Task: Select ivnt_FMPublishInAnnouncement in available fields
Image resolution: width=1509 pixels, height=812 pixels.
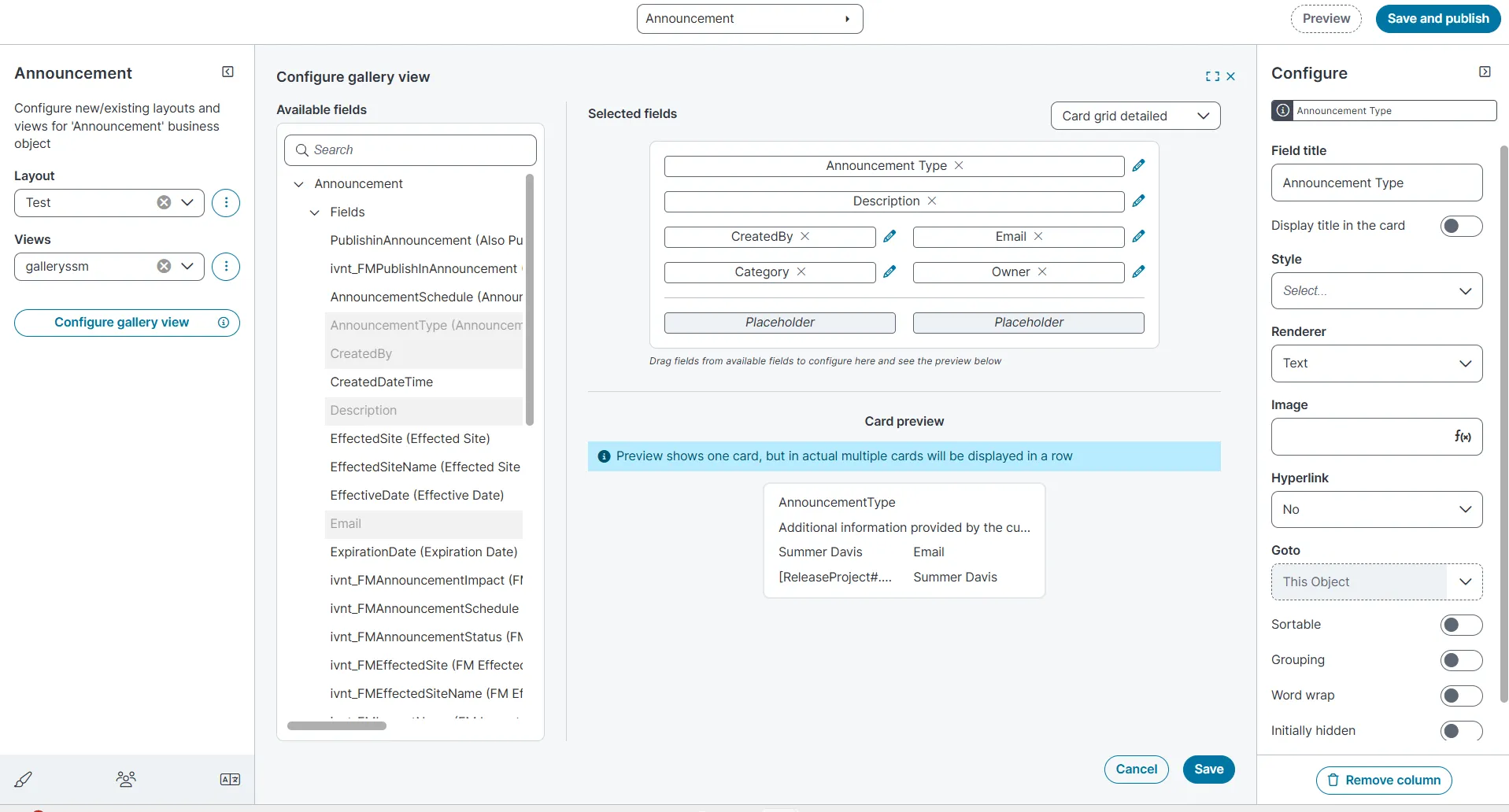Action: pos(426,269)
